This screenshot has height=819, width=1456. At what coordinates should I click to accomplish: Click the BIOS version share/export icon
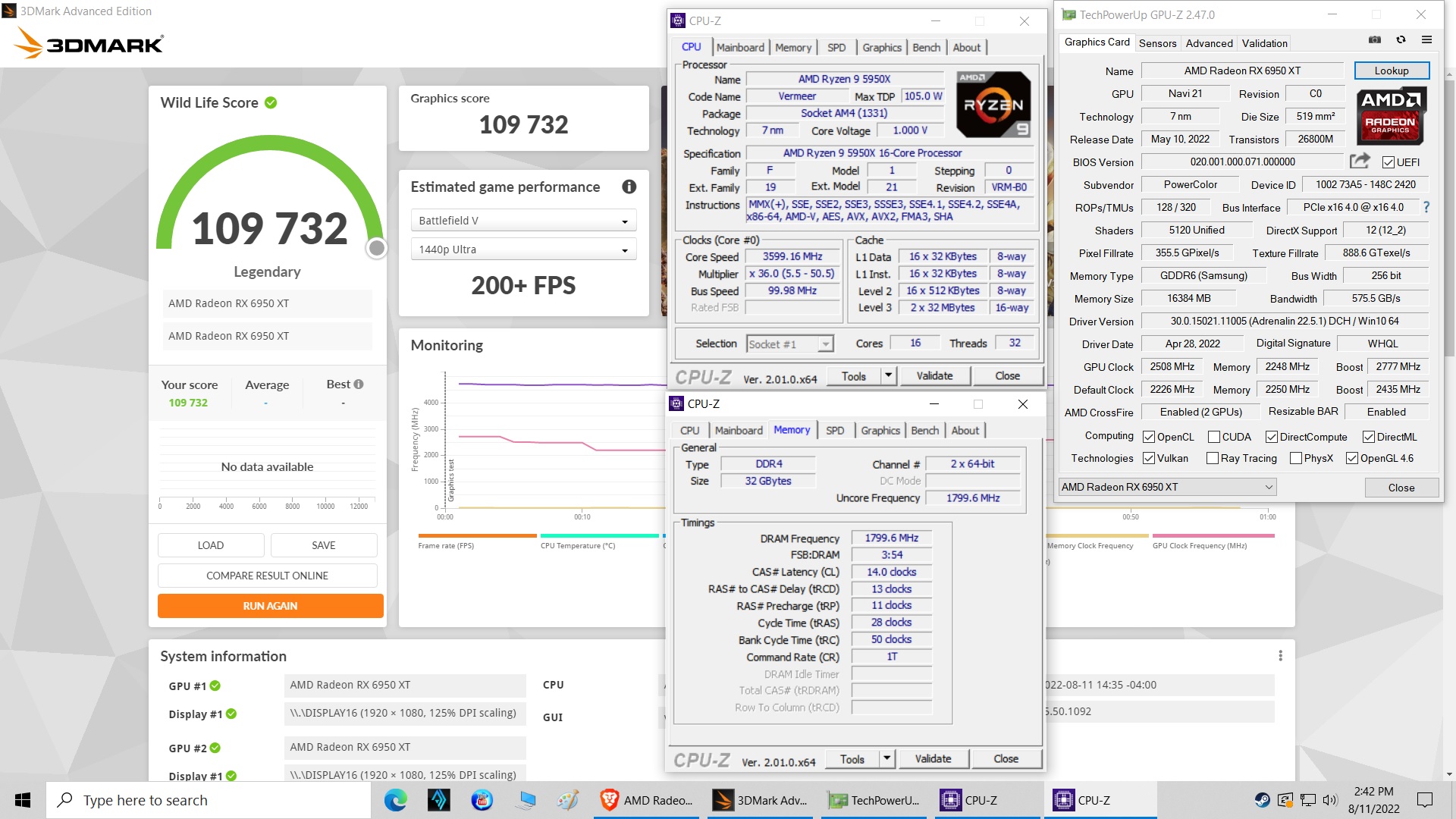[x=1360, y=161]
